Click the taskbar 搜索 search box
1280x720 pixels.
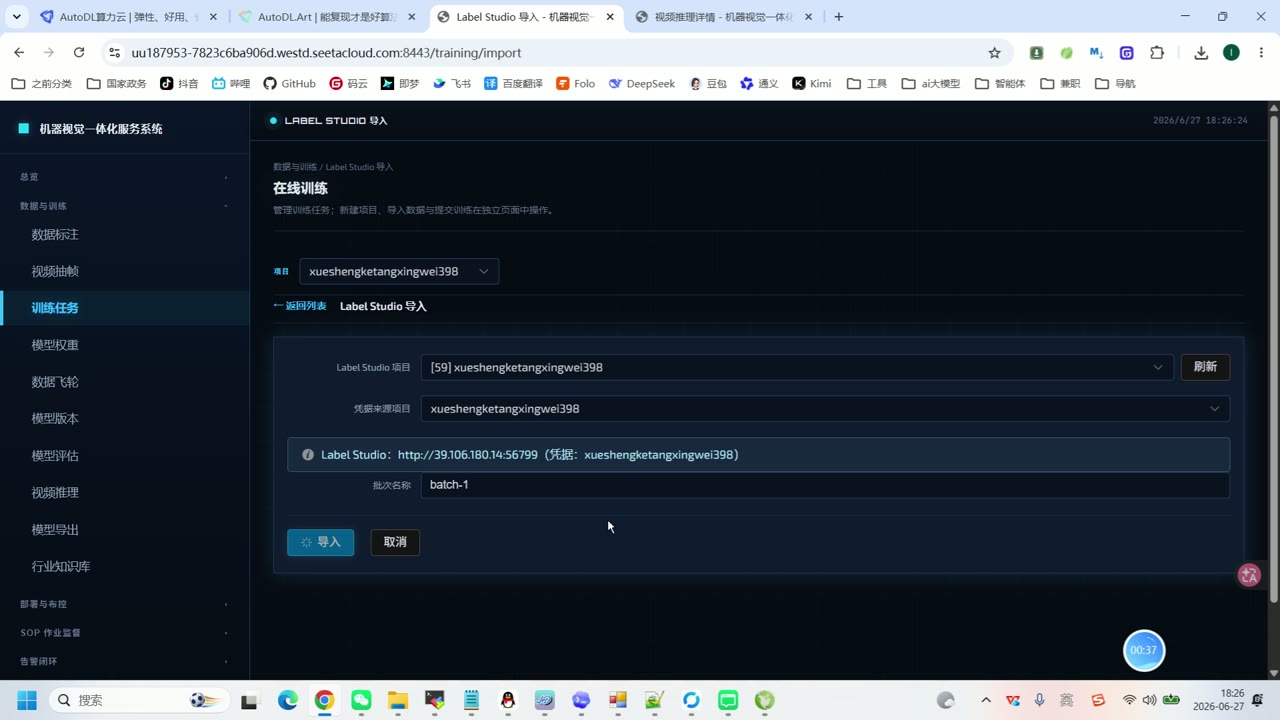[138, 700]
